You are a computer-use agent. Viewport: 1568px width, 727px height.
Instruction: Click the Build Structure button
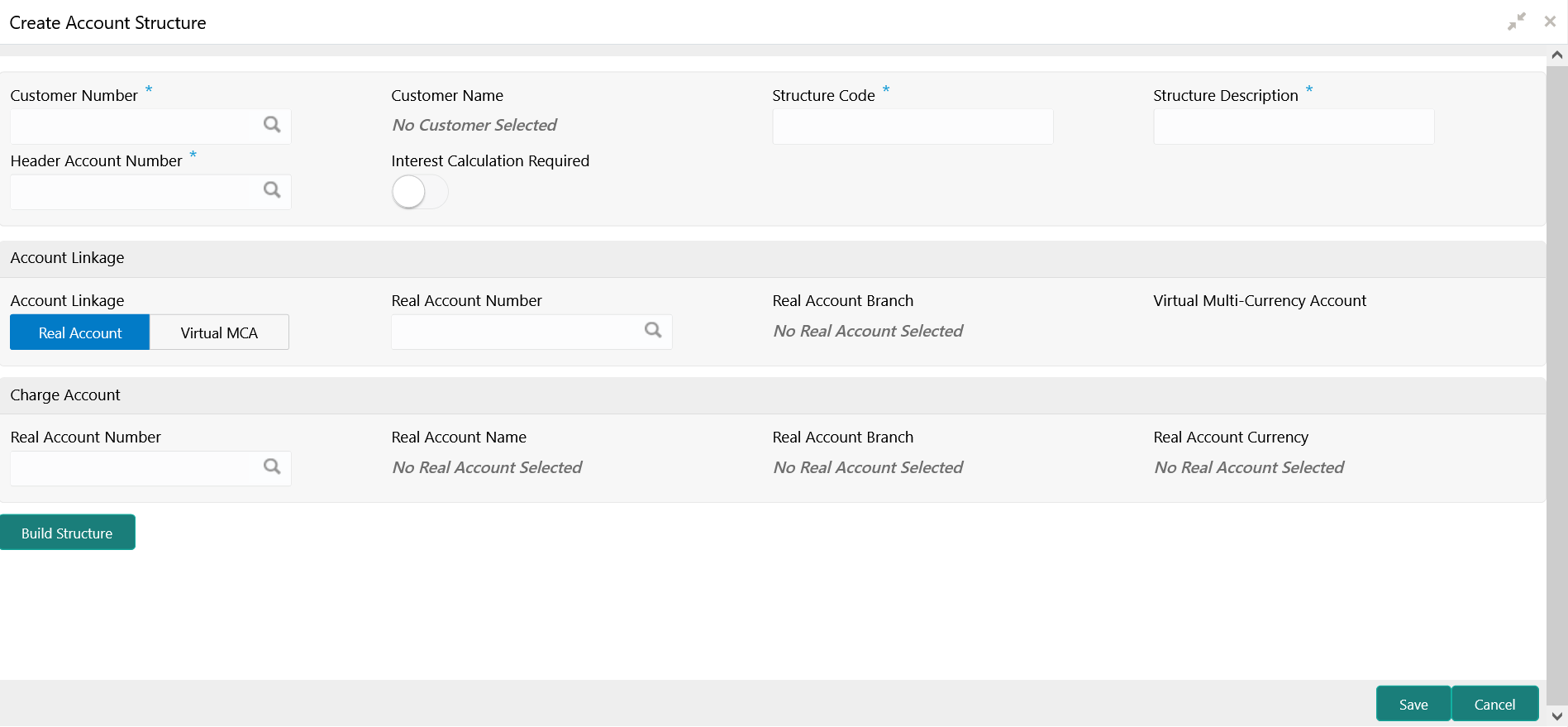(68, 533)
